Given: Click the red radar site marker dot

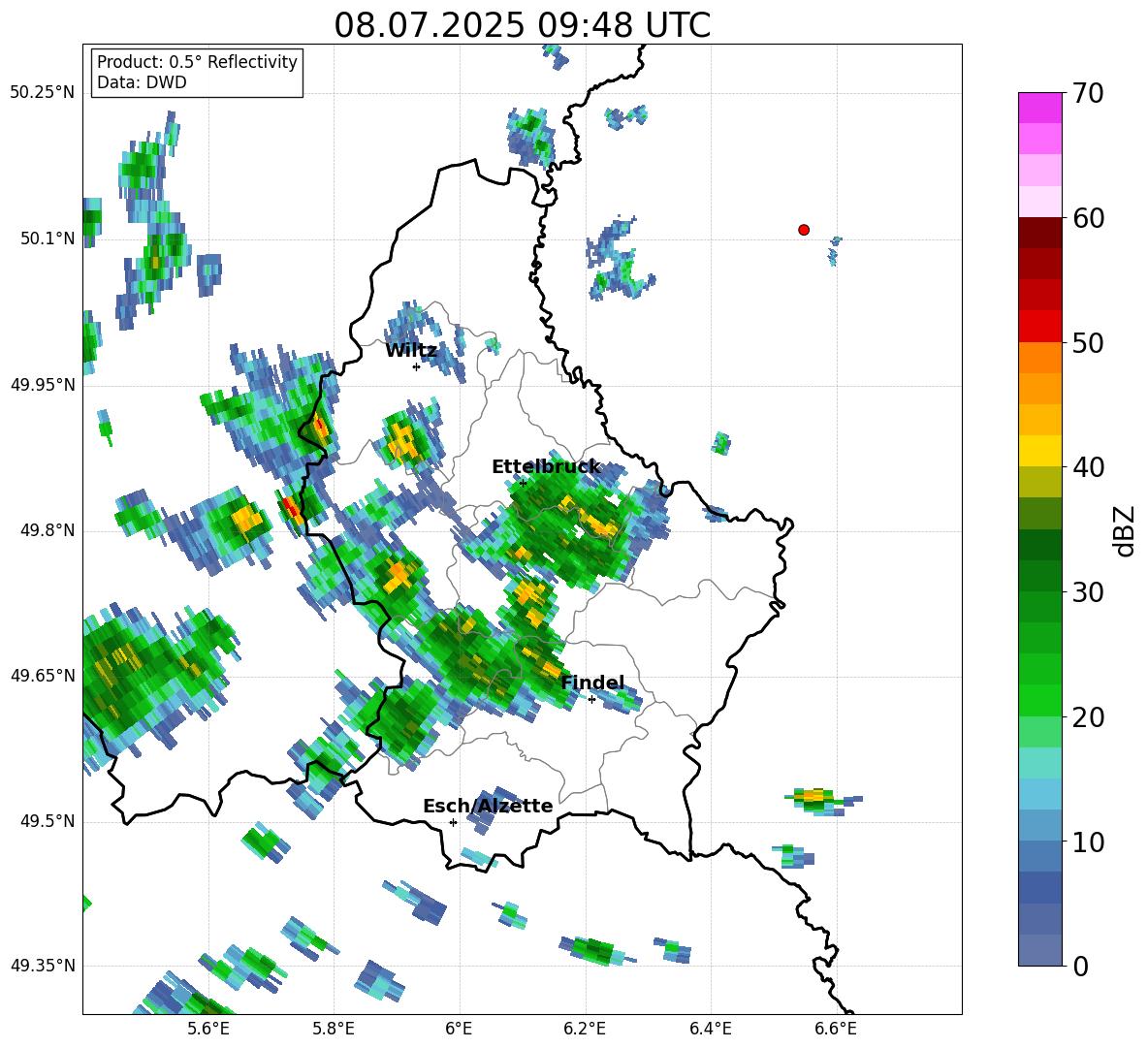Looking at the screenshot, I should tap(803, 230).
